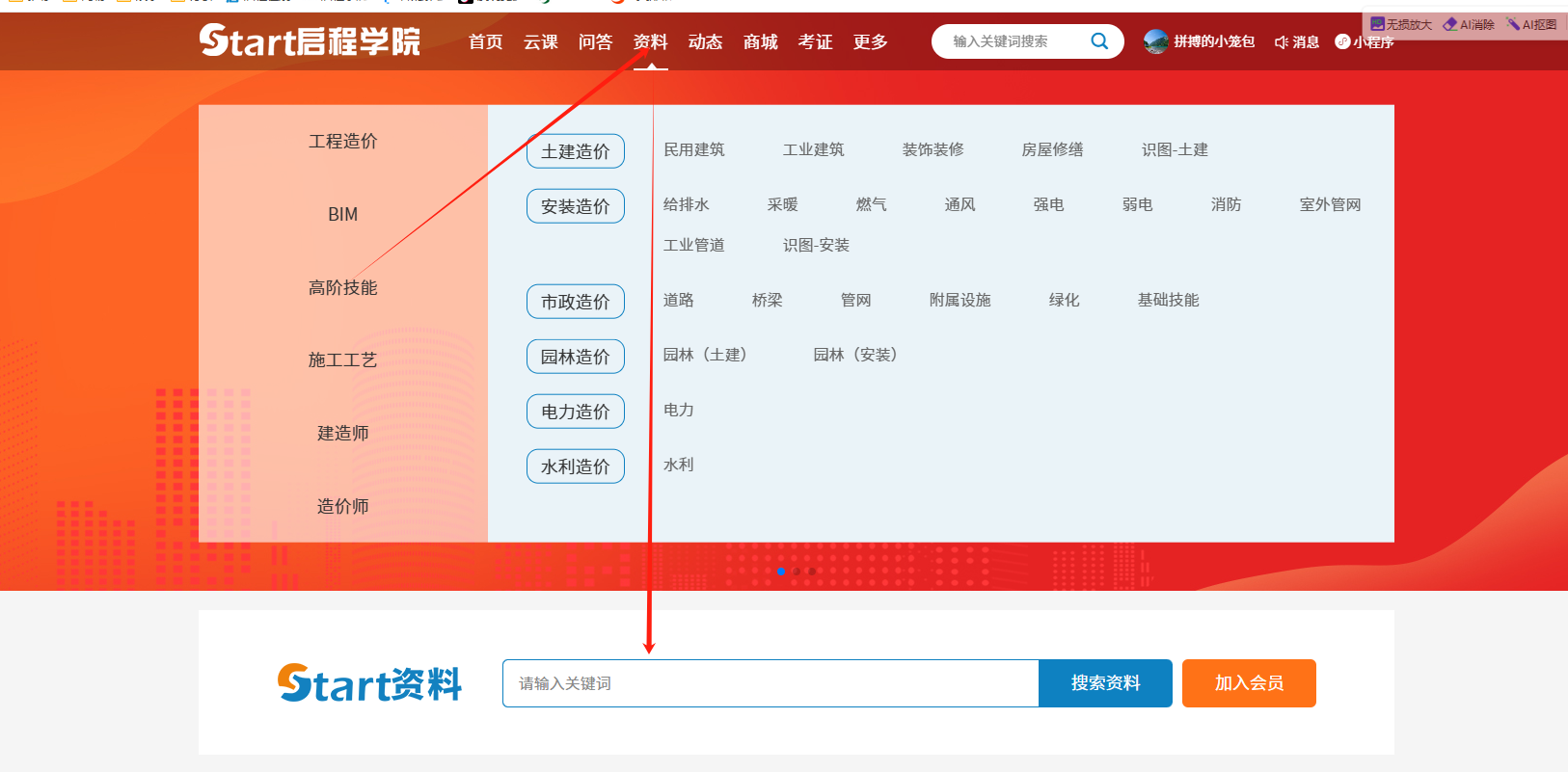The height and width of the screenshot is (772, 1568).
Task: Open the 给排水 link
Action: click(687, 204)
